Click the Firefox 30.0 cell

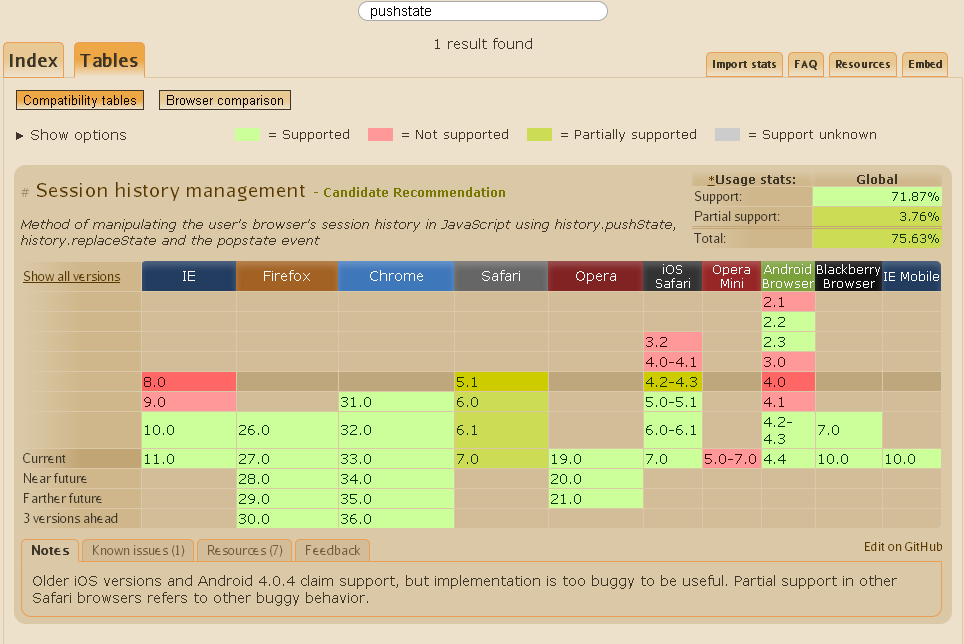tap(287, 519)
